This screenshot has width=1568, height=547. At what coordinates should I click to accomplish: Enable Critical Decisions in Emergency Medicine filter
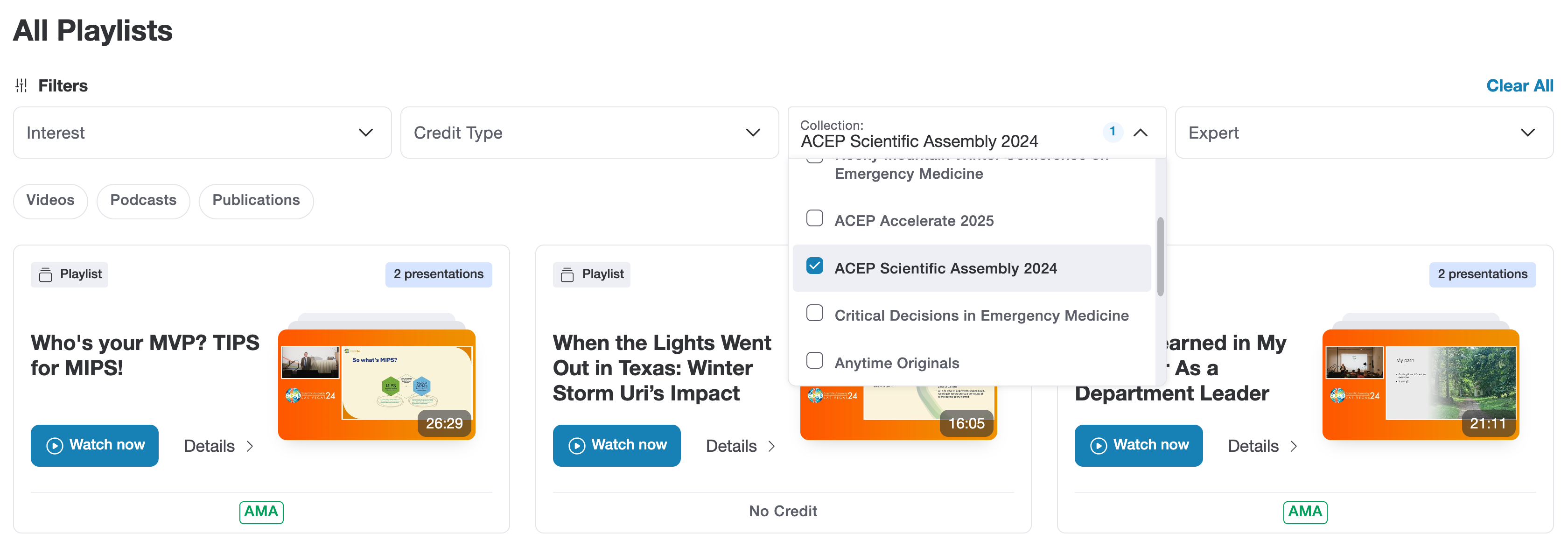814,312
